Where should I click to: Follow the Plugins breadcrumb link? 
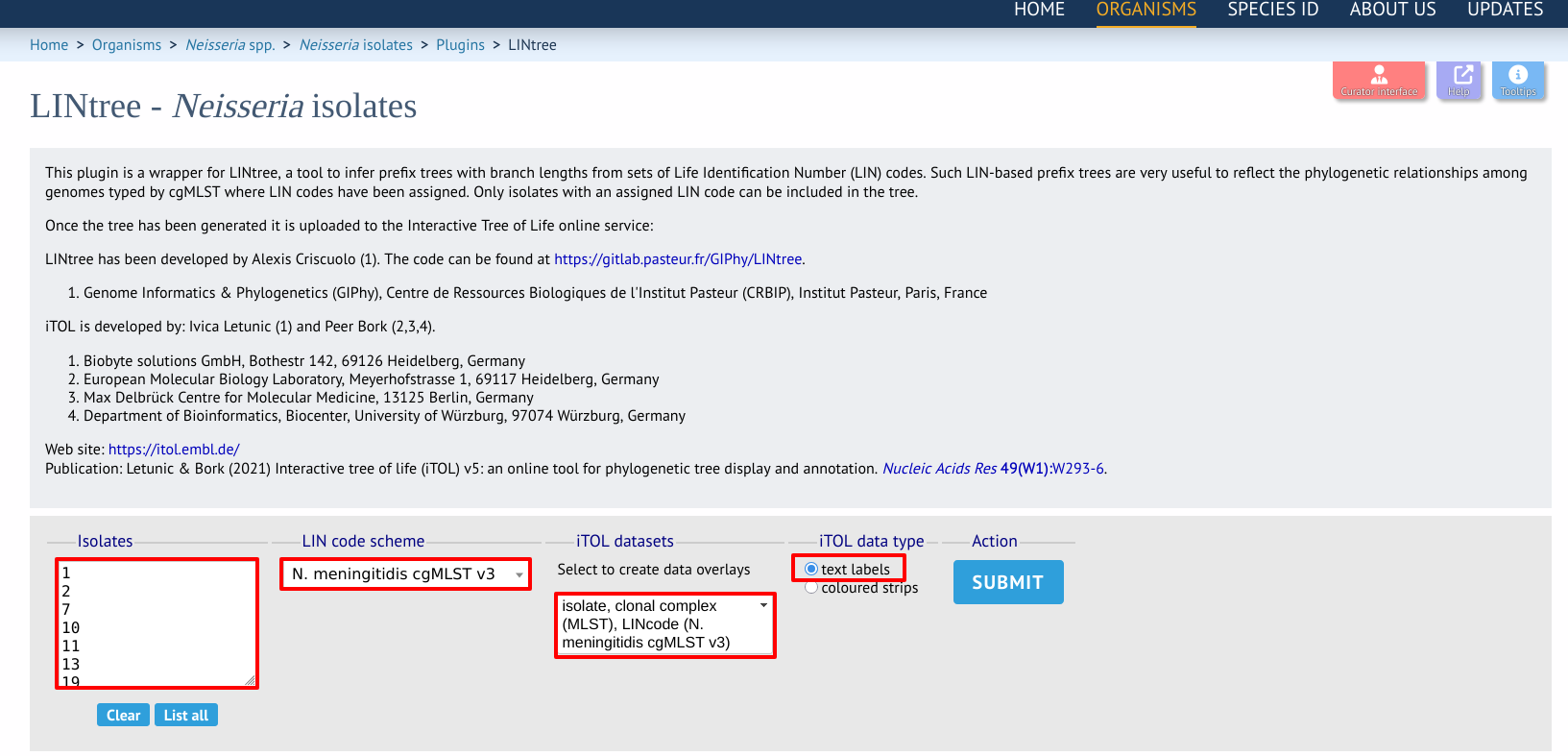click(x=460, y=45)
